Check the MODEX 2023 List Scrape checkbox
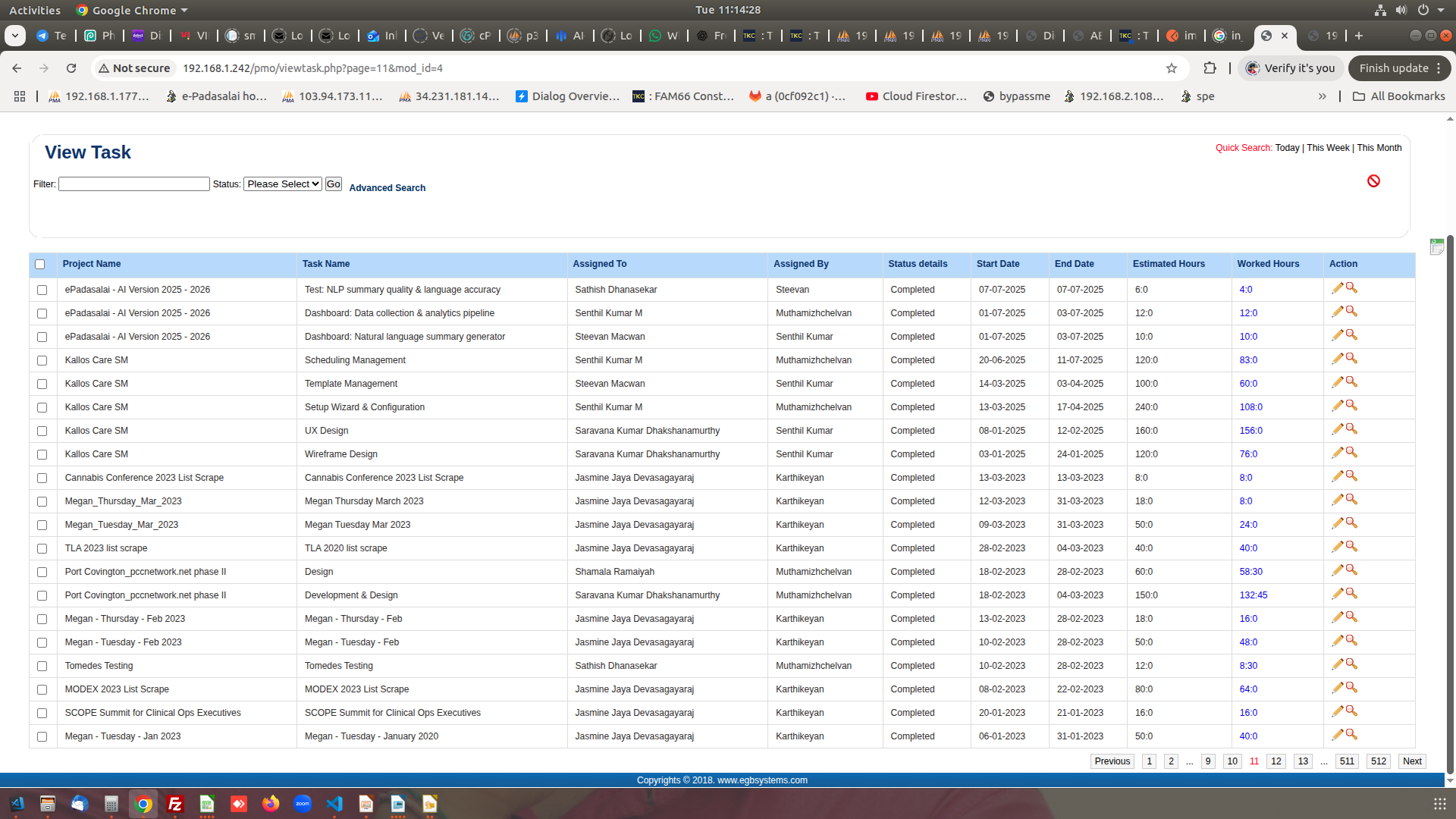Screen dimensions: 1456x819 (x=42, y=689)
